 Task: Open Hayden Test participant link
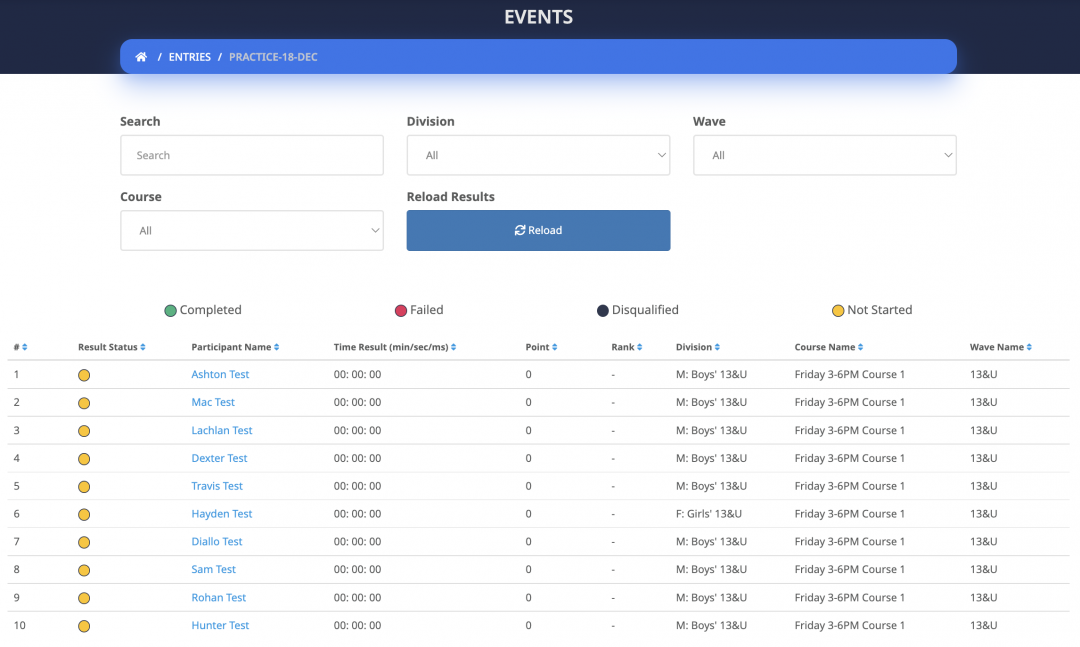tap(222, 513)
